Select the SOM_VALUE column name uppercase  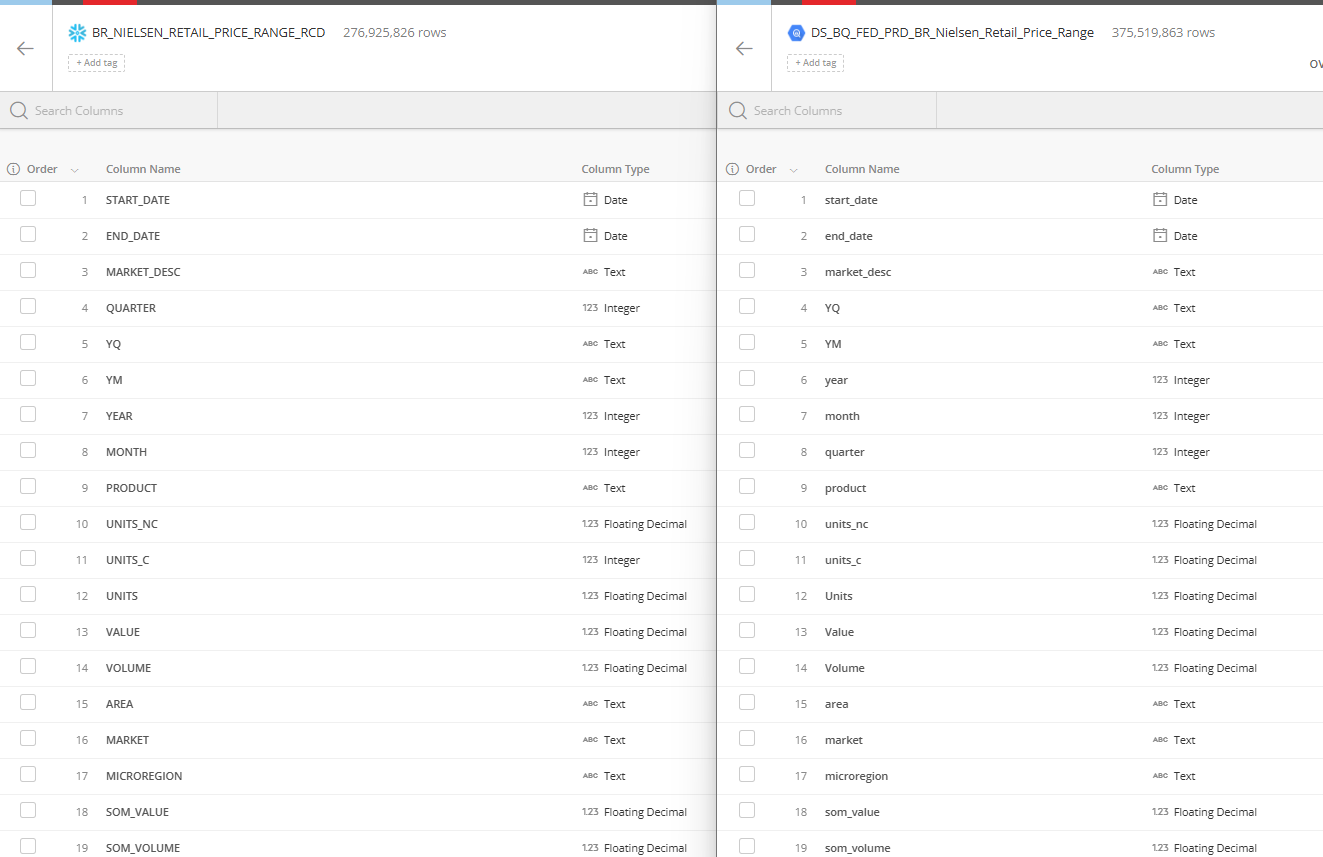pyautogui.click(x=137, y=812)
